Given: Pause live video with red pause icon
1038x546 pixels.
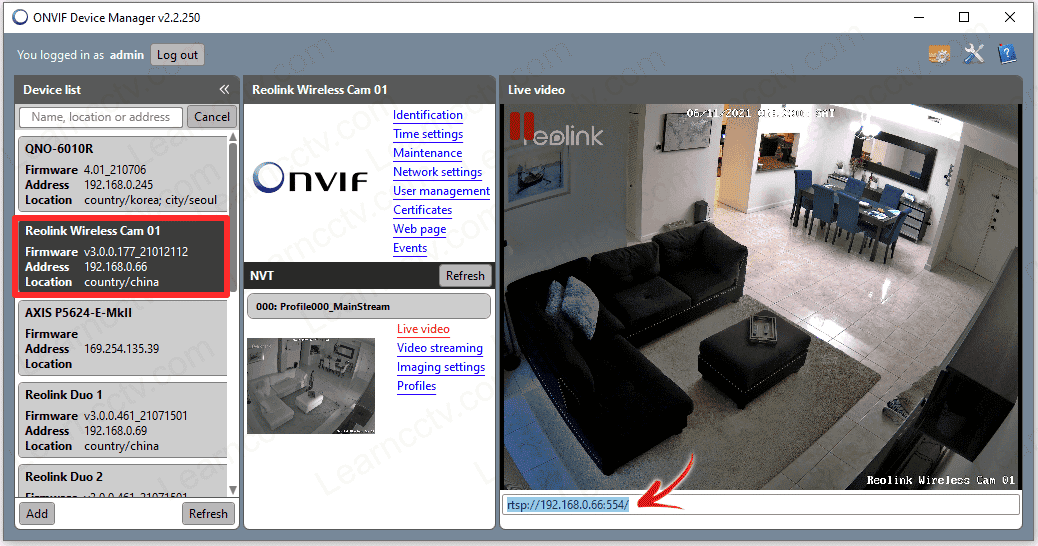Looking at the screenshot, I should (521, 126).
